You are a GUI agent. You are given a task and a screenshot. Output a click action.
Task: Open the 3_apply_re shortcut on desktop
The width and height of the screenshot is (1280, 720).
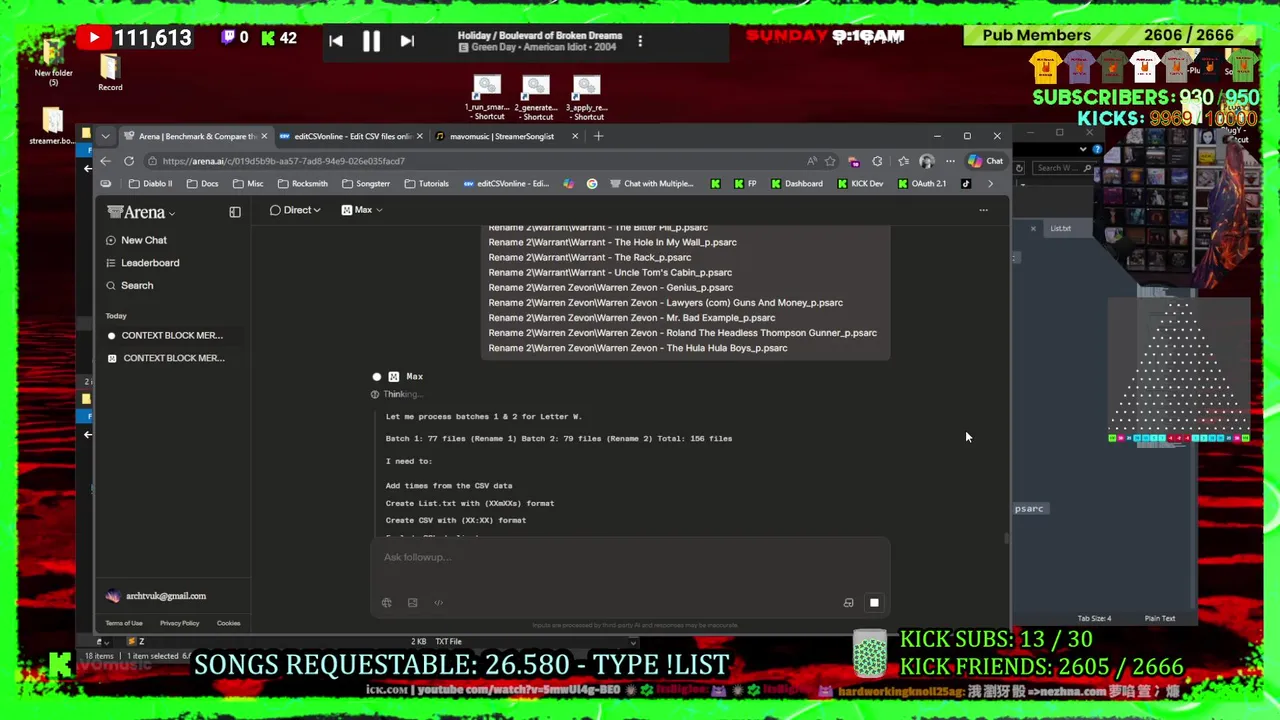pyautogui.click(x=586, y=98)
